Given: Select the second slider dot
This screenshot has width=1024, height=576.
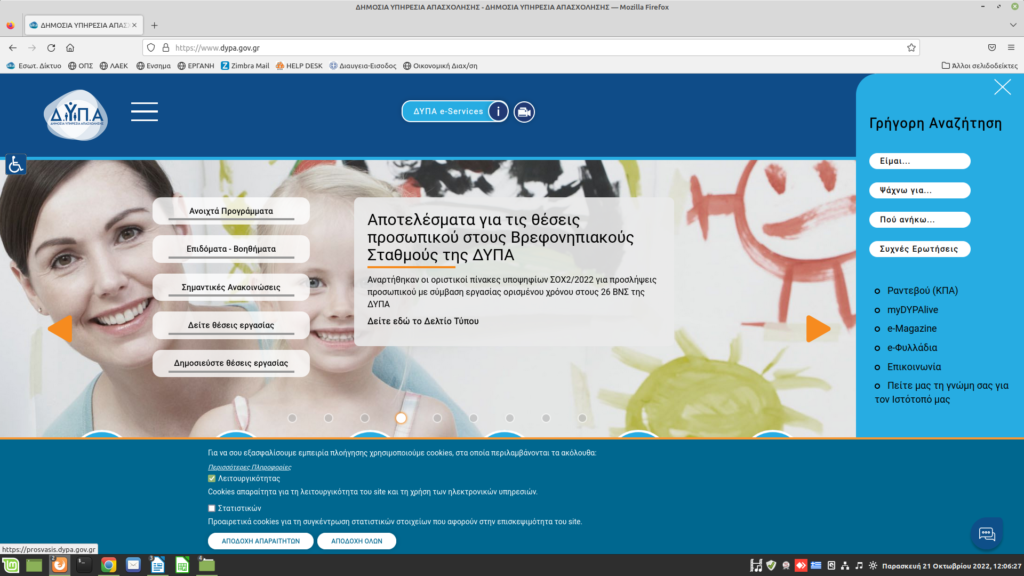Looking at the screenshot, I should click(328, 418).
